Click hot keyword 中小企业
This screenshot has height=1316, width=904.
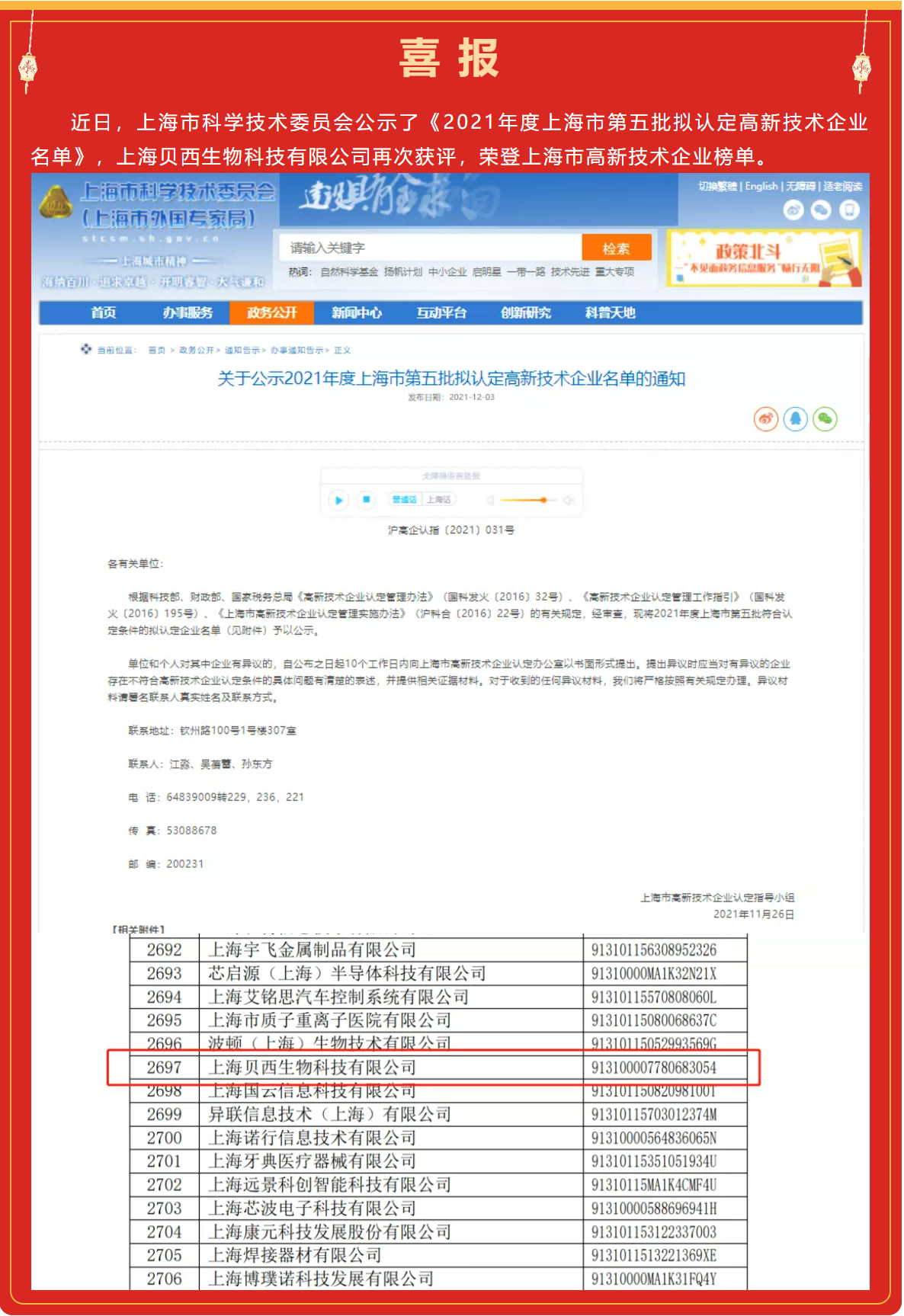point(447,272)
